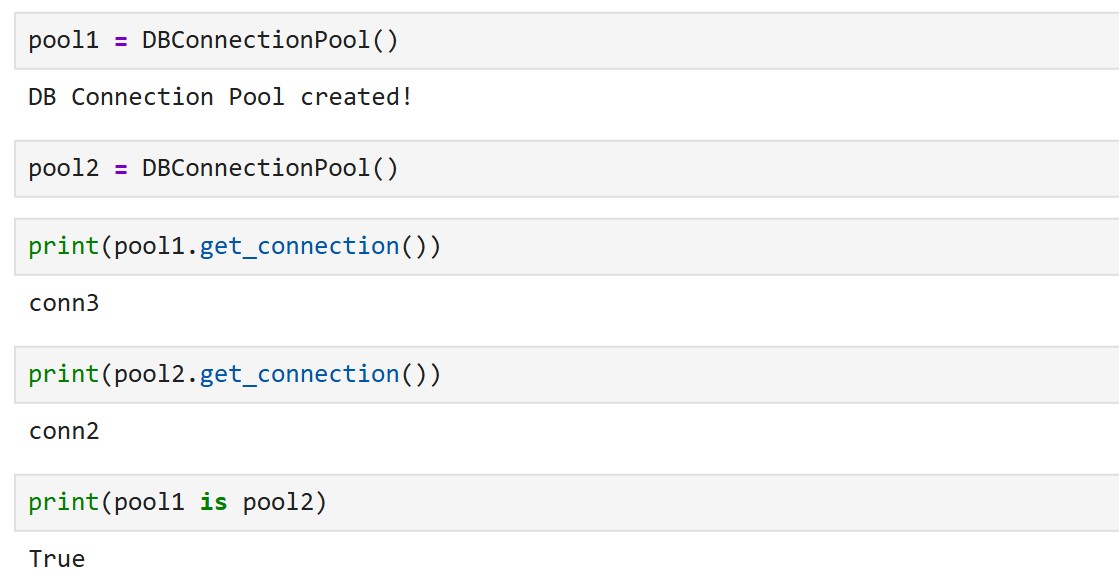
Task: Select the conn2 output text
Action: point(64,432)
